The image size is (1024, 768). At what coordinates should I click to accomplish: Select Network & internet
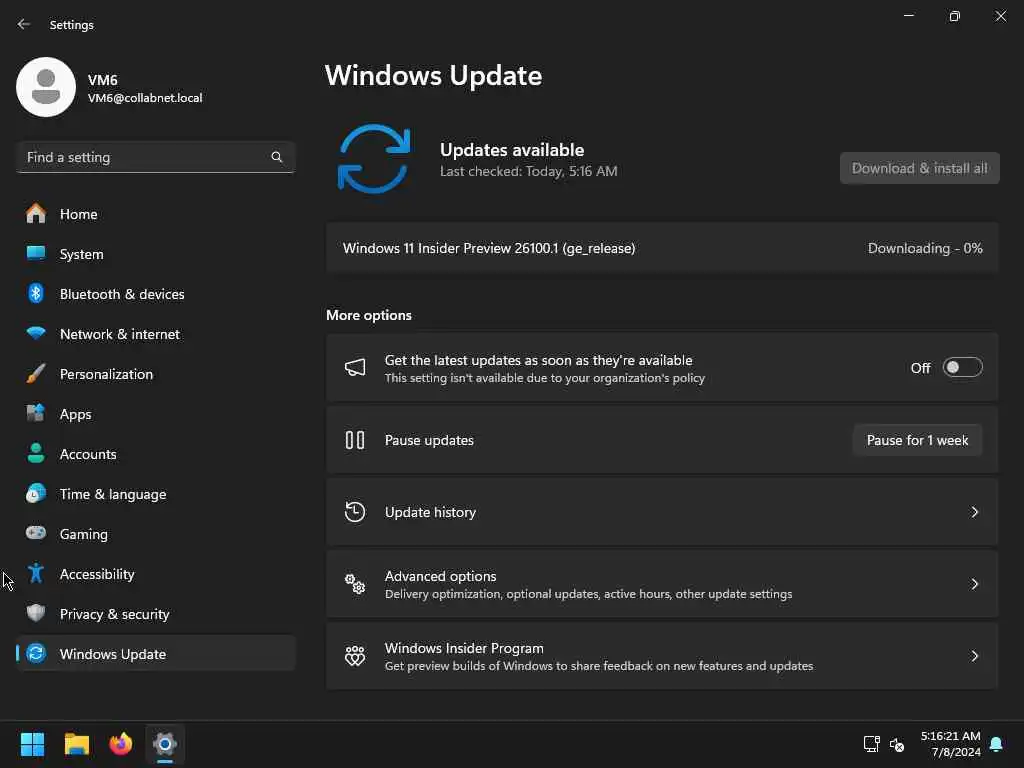(155, 333)
